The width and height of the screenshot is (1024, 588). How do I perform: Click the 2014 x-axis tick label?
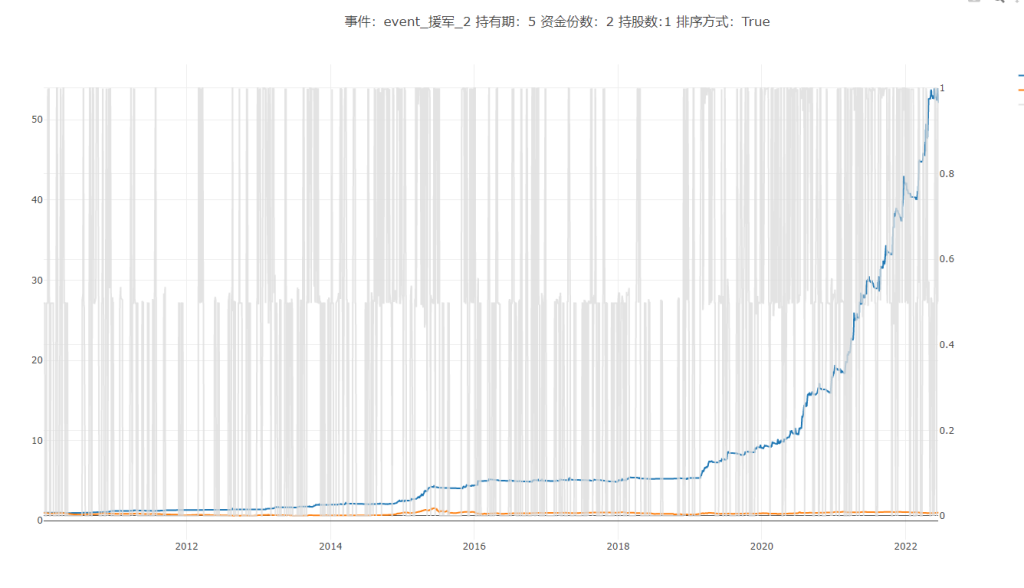[x=330, y=546]
